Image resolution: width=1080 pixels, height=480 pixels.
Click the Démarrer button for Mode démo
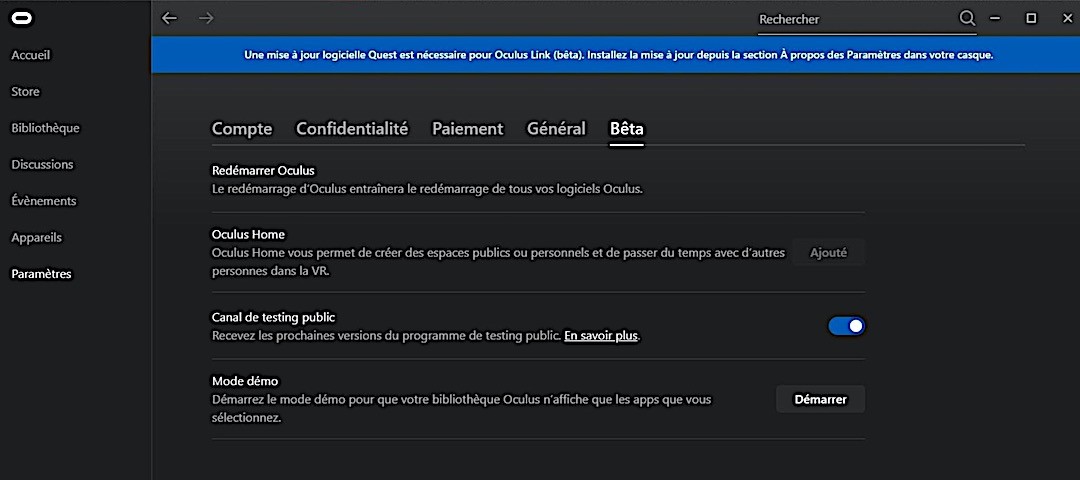[820, 399]
